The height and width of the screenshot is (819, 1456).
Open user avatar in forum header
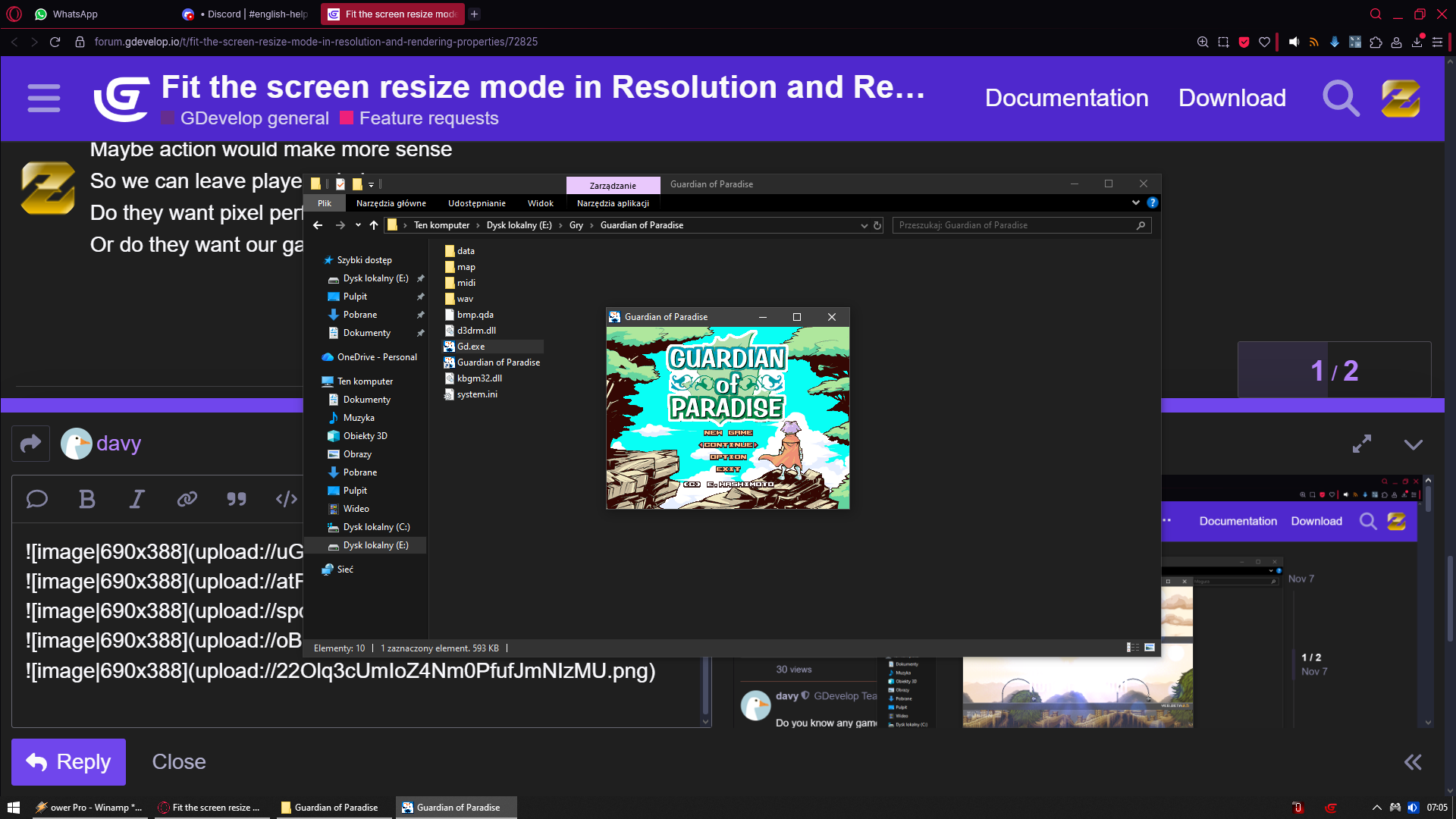coord(1401,99)
